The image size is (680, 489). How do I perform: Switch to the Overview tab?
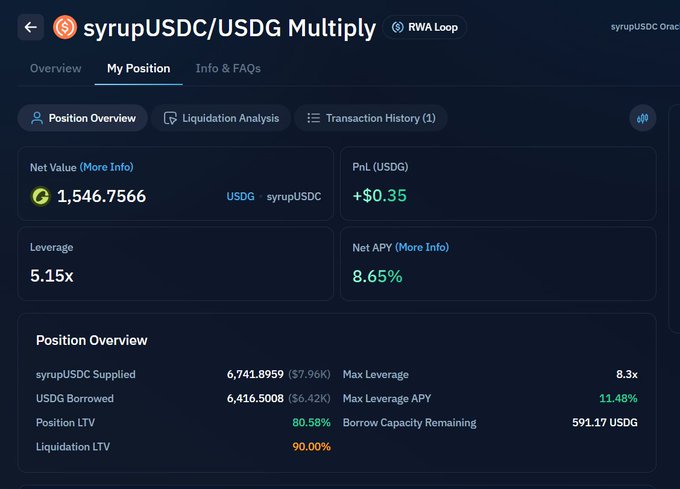[x=56, y=68]
